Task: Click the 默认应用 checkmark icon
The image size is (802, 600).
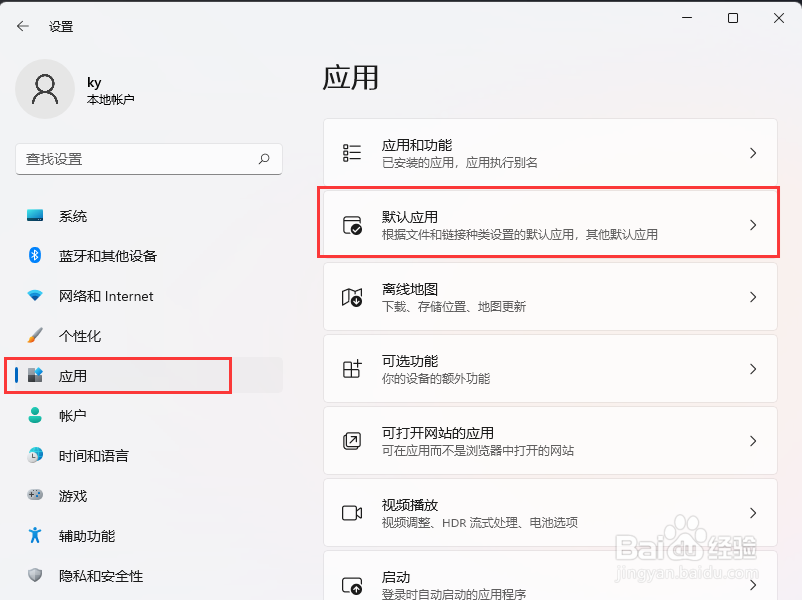Action: (352, 225)
